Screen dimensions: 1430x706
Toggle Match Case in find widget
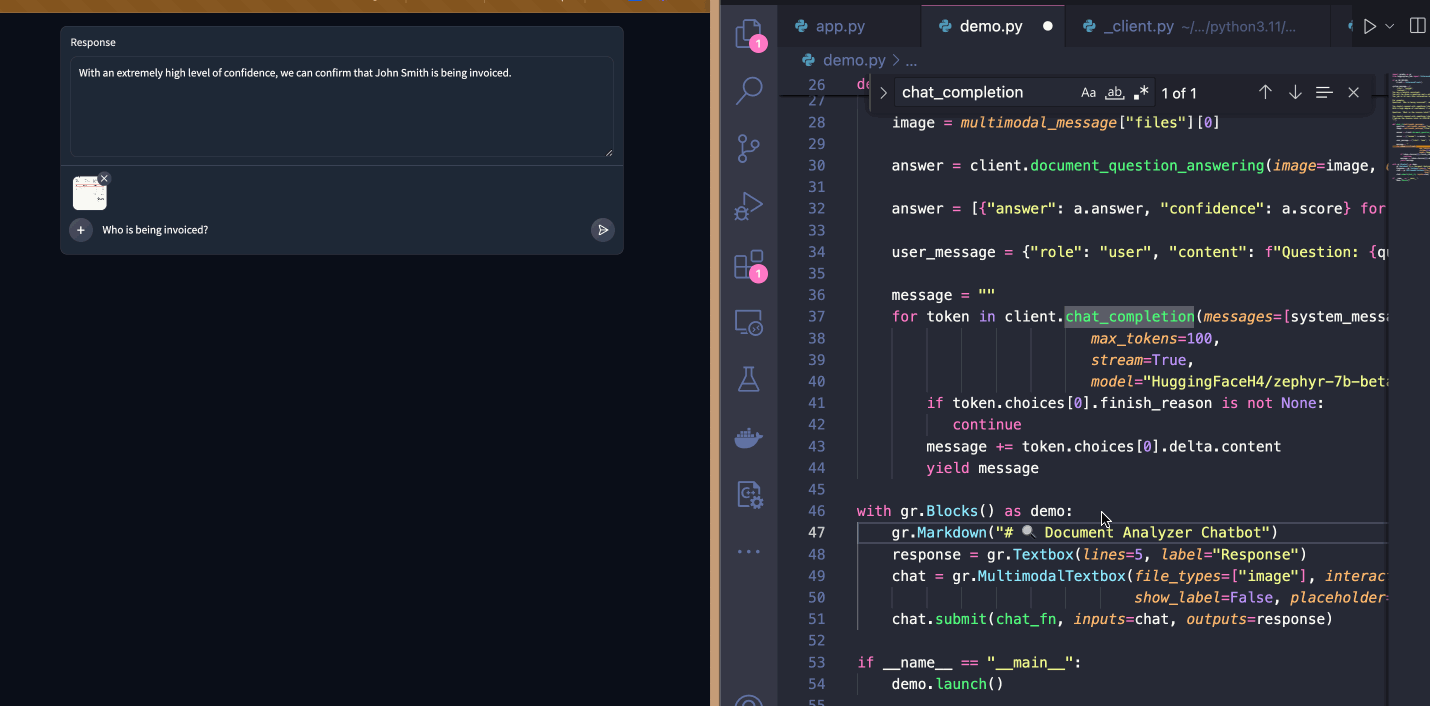coord(1088,93)
